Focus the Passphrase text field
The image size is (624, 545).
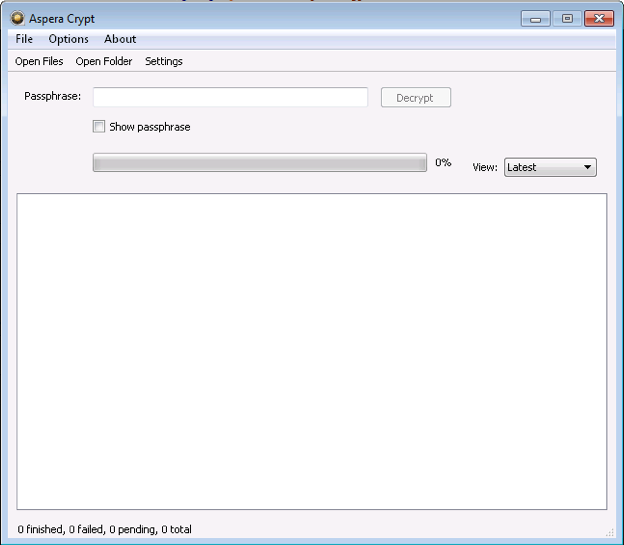click(x=230, y=97)
